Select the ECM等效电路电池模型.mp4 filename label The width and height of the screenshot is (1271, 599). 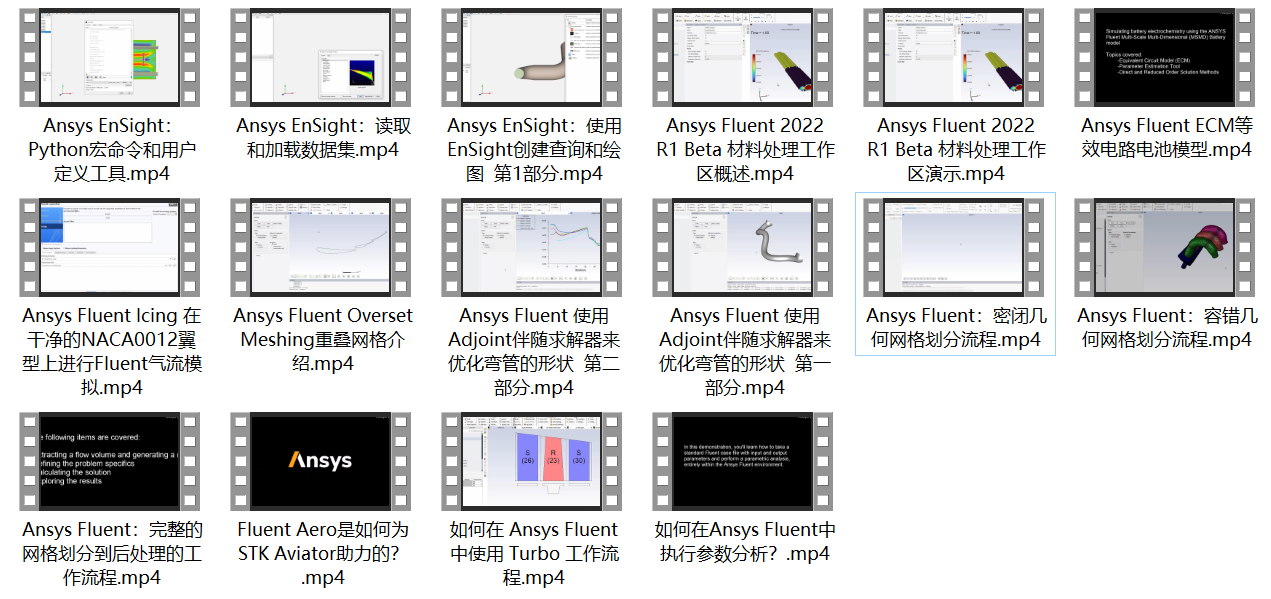pos(1166,137)
